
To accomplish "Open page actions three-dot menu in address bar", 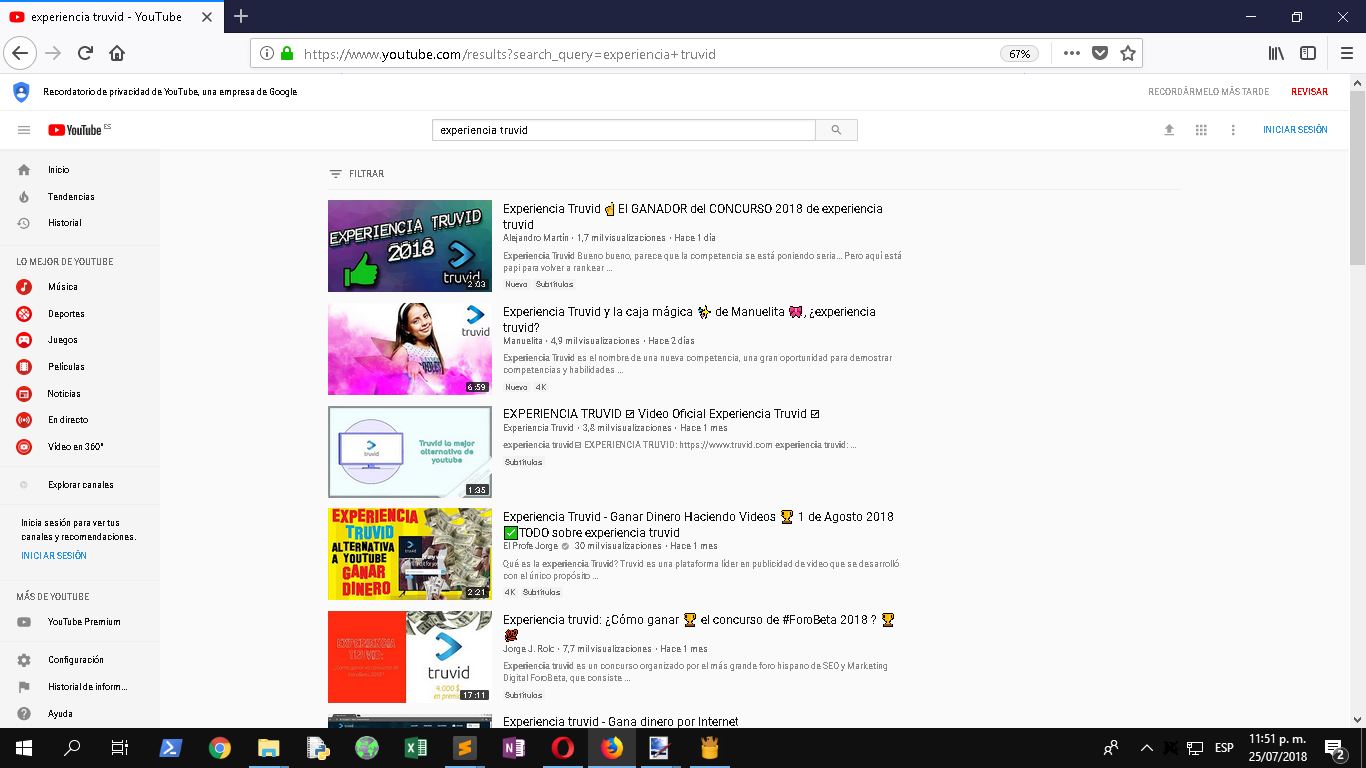I will tap(1071, 54).
